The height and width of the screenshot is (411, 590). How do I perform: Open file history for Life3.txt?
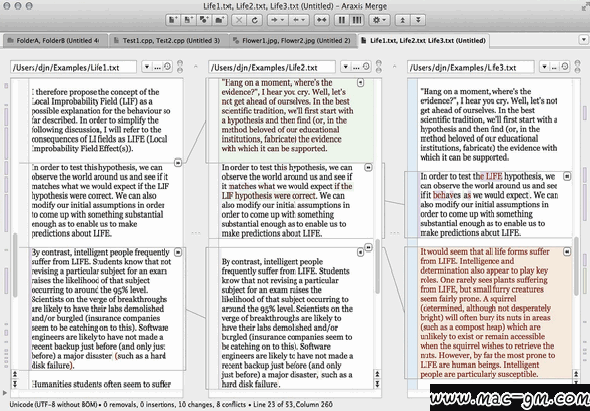point(565,67)
